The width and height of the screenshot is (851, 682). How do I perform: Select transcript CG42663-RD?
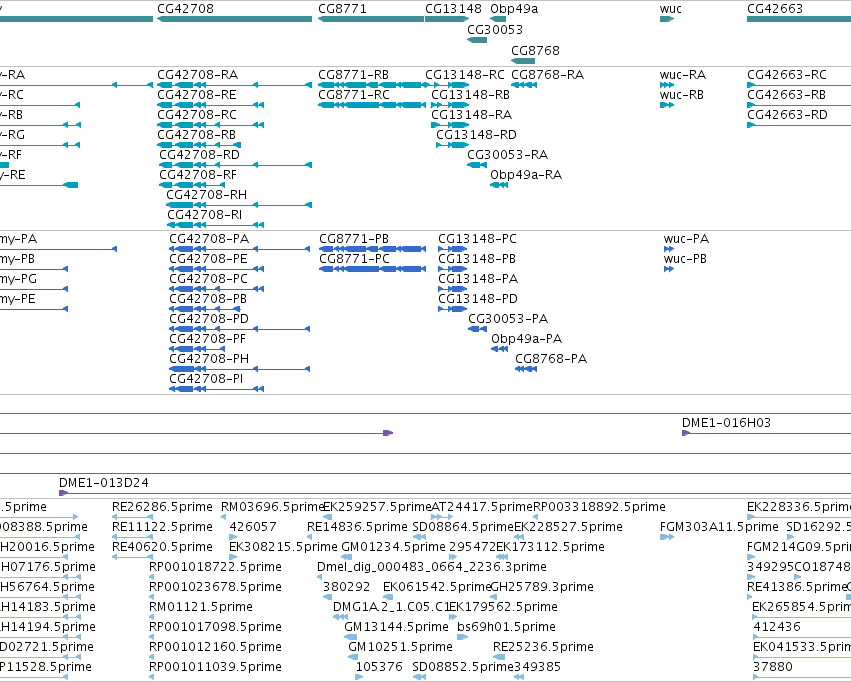(x=788, y=114)
